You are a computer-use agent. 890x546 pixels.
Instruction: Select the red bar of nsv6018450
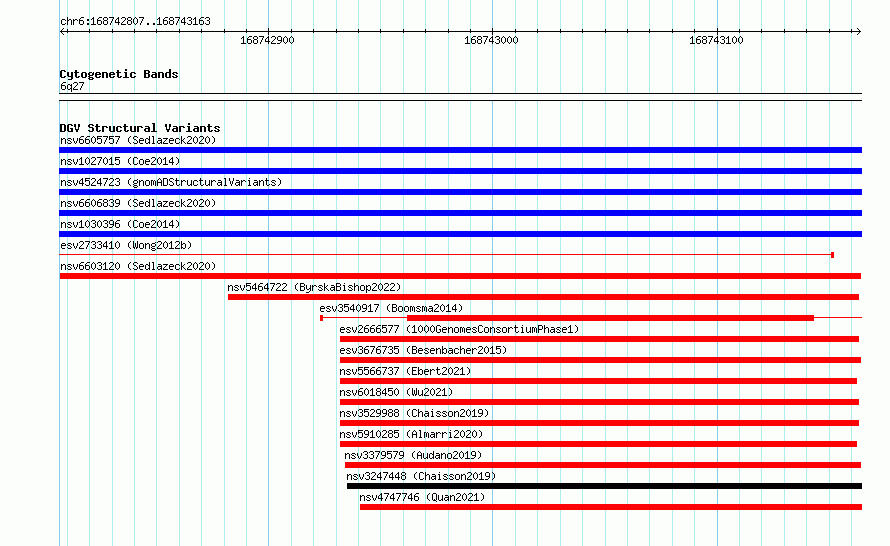(599, 402)
